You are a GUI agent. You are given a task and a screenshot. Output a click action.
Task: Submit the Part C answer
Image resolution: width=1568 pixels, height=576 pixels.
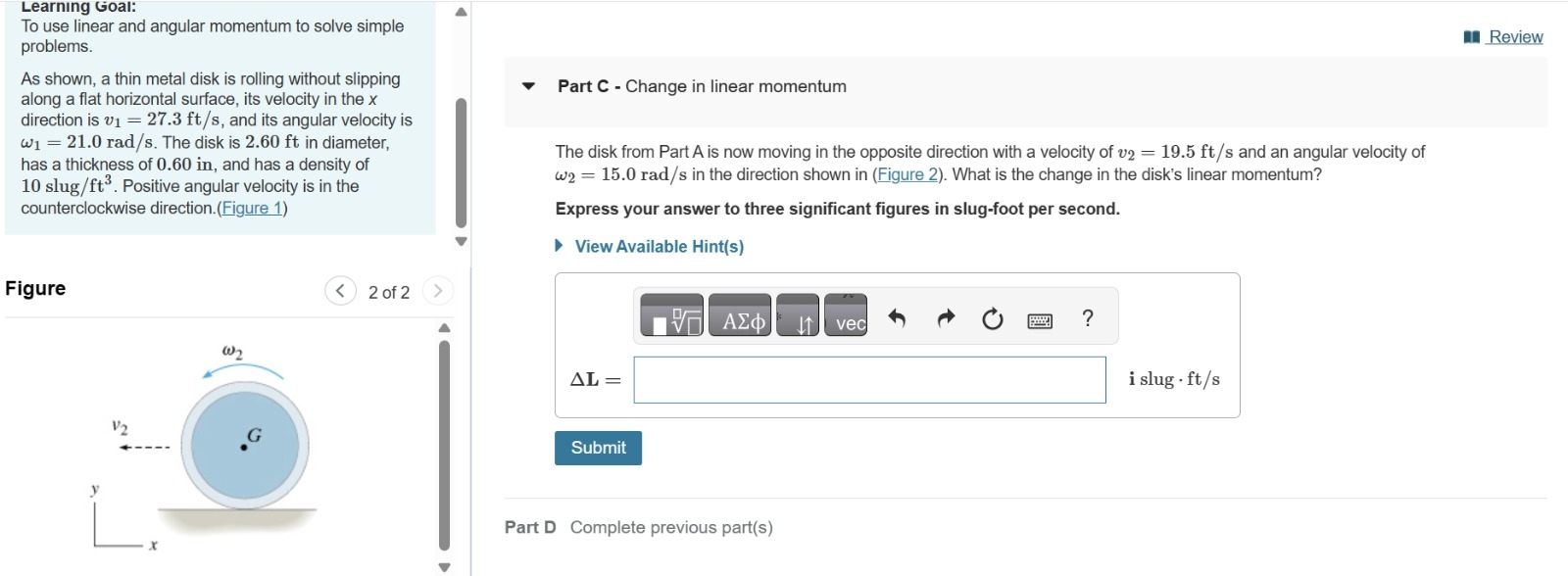598,448
